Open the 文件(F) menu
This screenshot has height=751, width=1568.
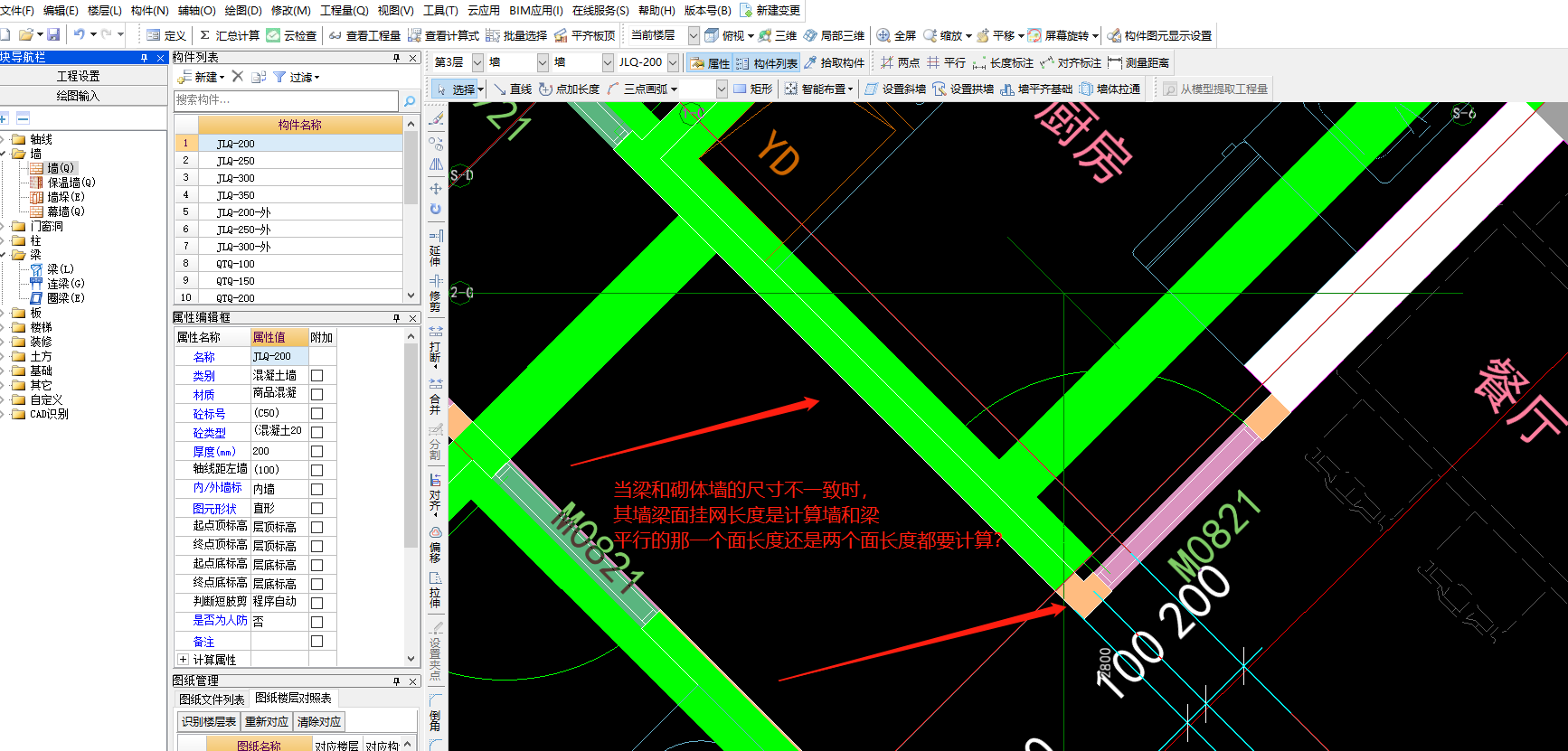[x=17, y=10]
